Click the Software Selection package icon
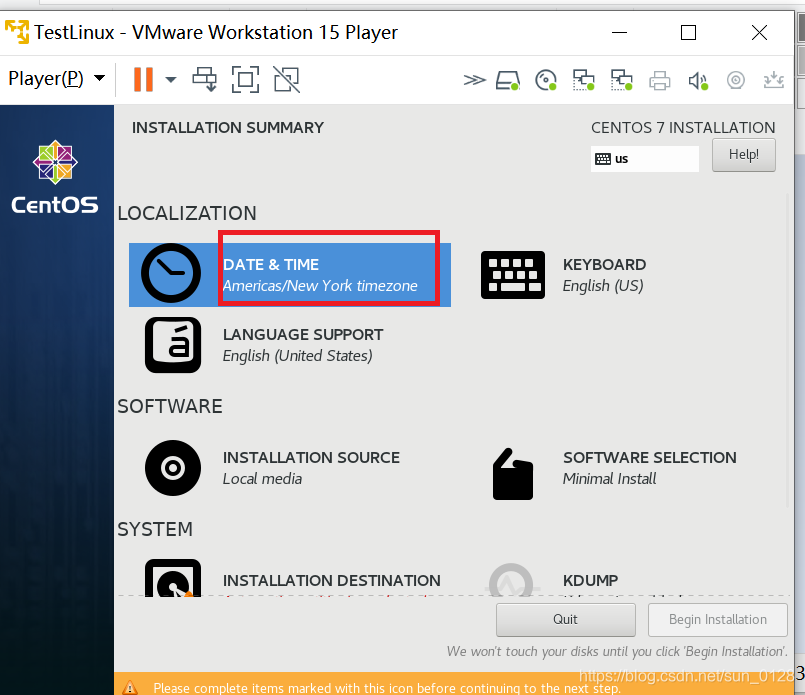805x695 pixels. 512,473
